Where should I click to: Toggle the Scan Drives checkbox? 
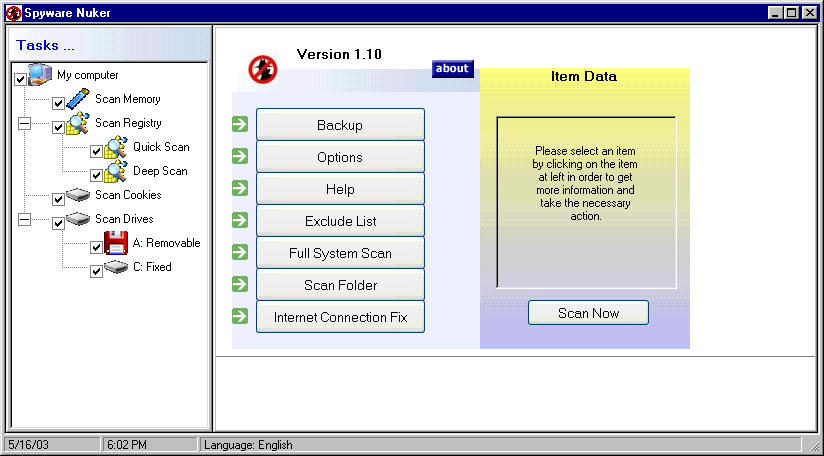click(x=58, y=223)
